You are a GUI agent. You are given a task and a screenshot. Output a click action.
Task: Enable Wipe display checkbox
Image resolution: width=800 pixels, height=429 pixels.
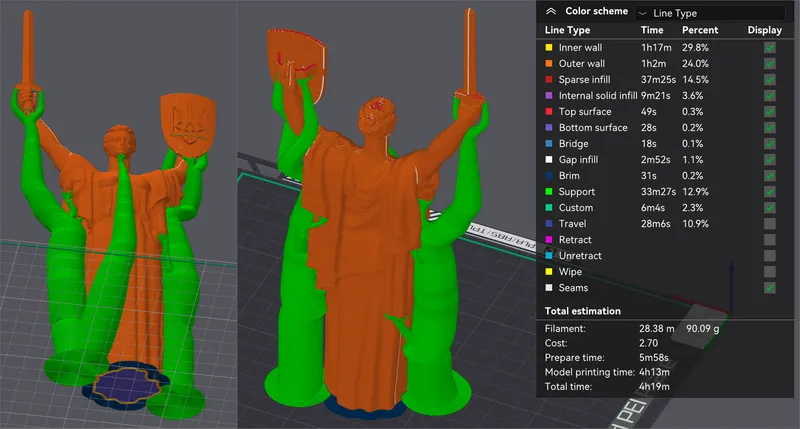coord(769,272)
